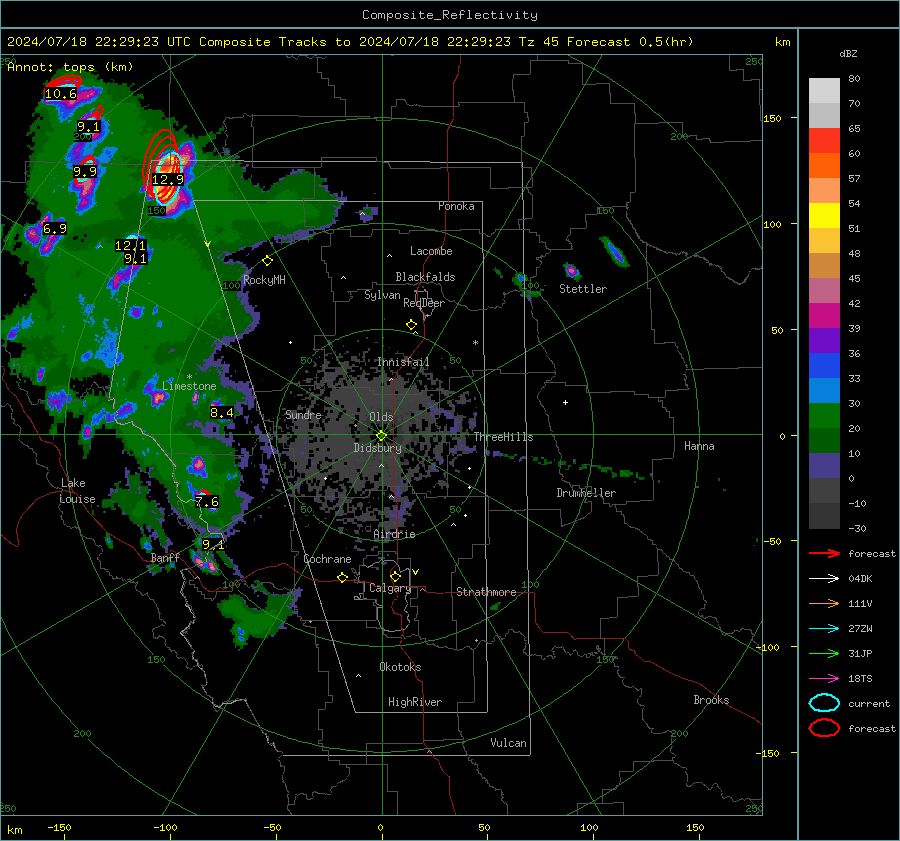Viewport: 900px width, 841px height.
Task: Click the Vulcan city label
Action: (508, 743)
